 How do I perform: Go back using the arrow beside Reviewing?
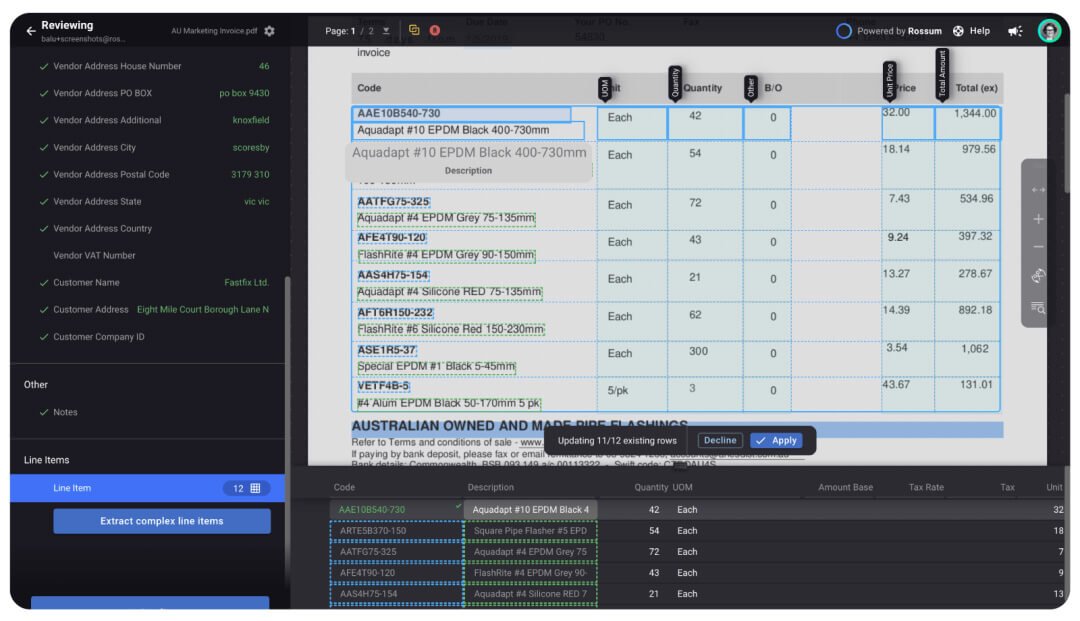[30, 31]
